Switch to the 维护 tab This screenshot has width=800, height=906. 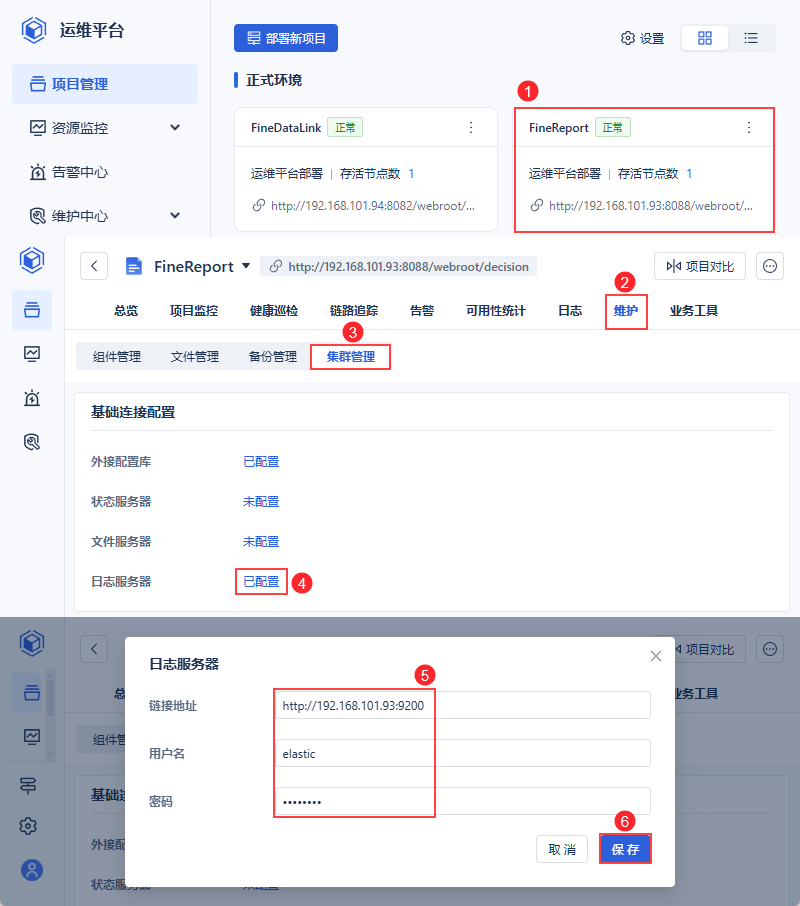[626, 311]
